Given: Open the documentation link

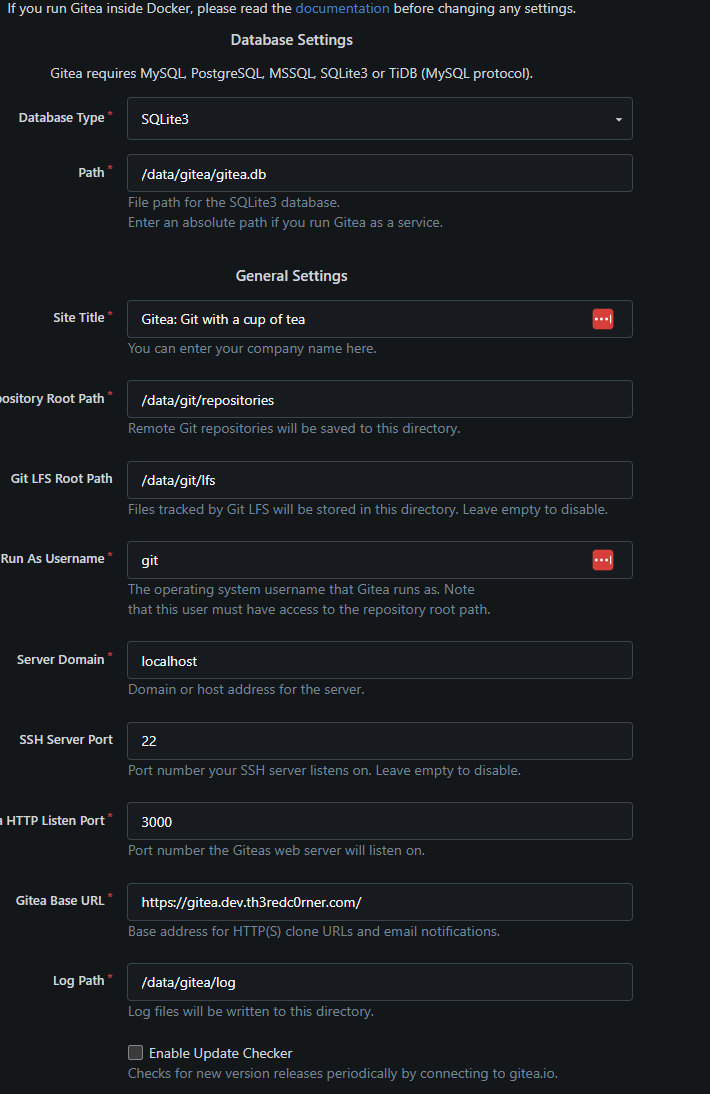Looking at the screenshot, I should tap(342, 8).
